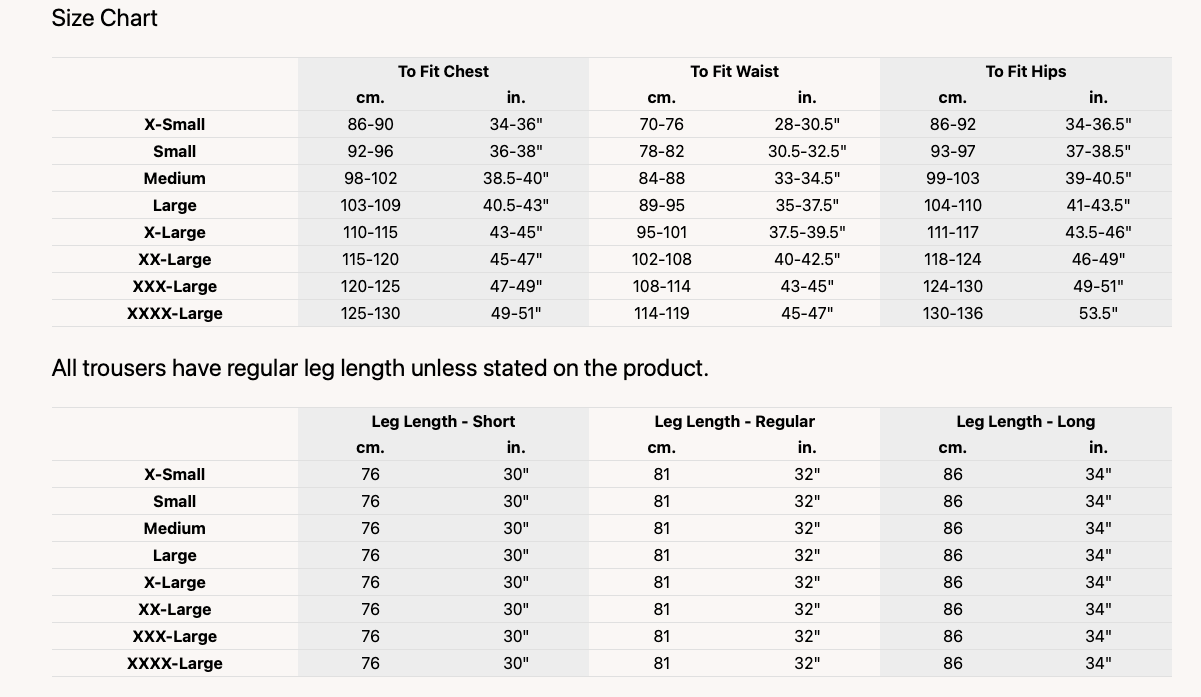The height and width of the screenshot is (697, 1201).
Task: Click the To Fit Hips column header
Action: (1025, 71)
